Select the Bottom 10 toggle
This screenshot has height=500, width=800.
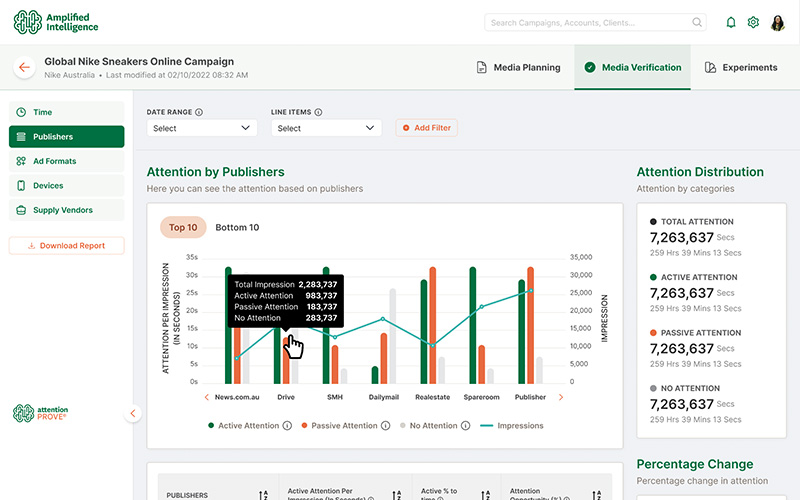pyautogui.click(x=237, y=228)
